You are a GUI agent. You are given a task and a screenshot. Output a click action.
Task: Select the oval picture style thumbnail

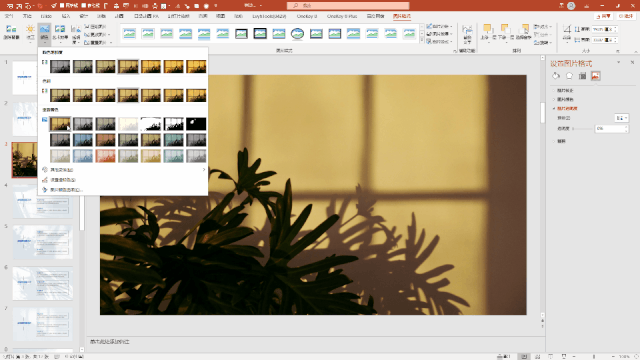(297, 33)
